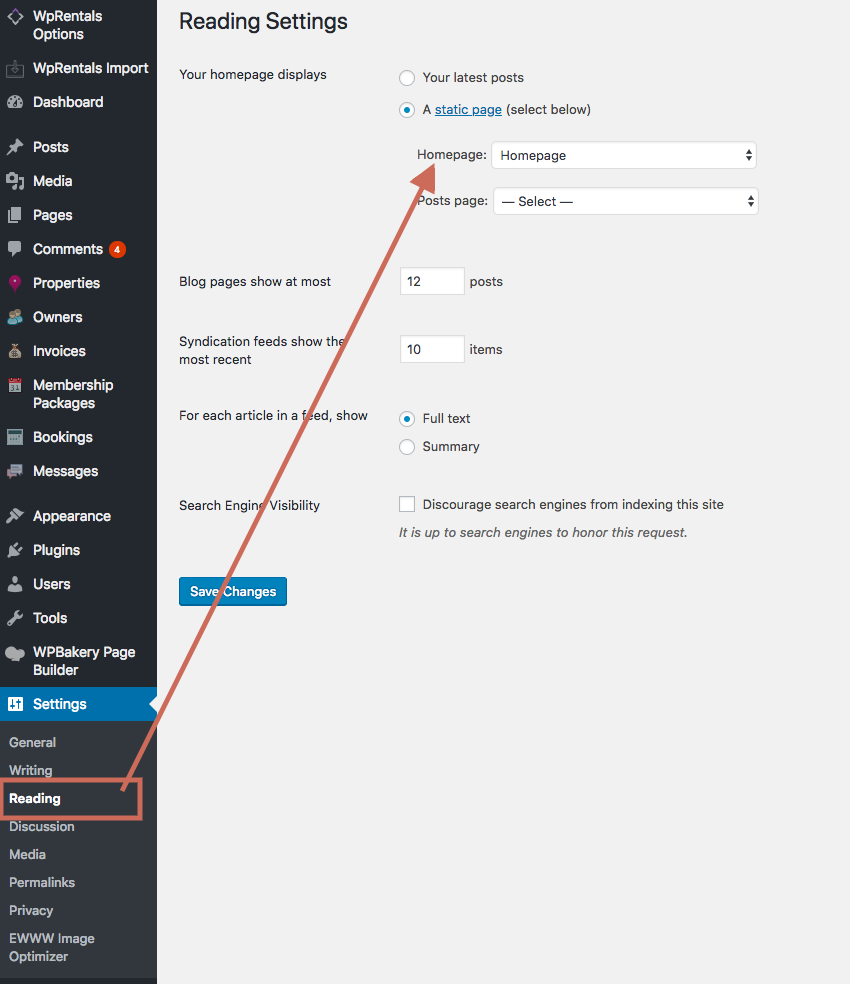Choose the 'Summary' feed radio button
850x984 pixels.
(407, 447)
